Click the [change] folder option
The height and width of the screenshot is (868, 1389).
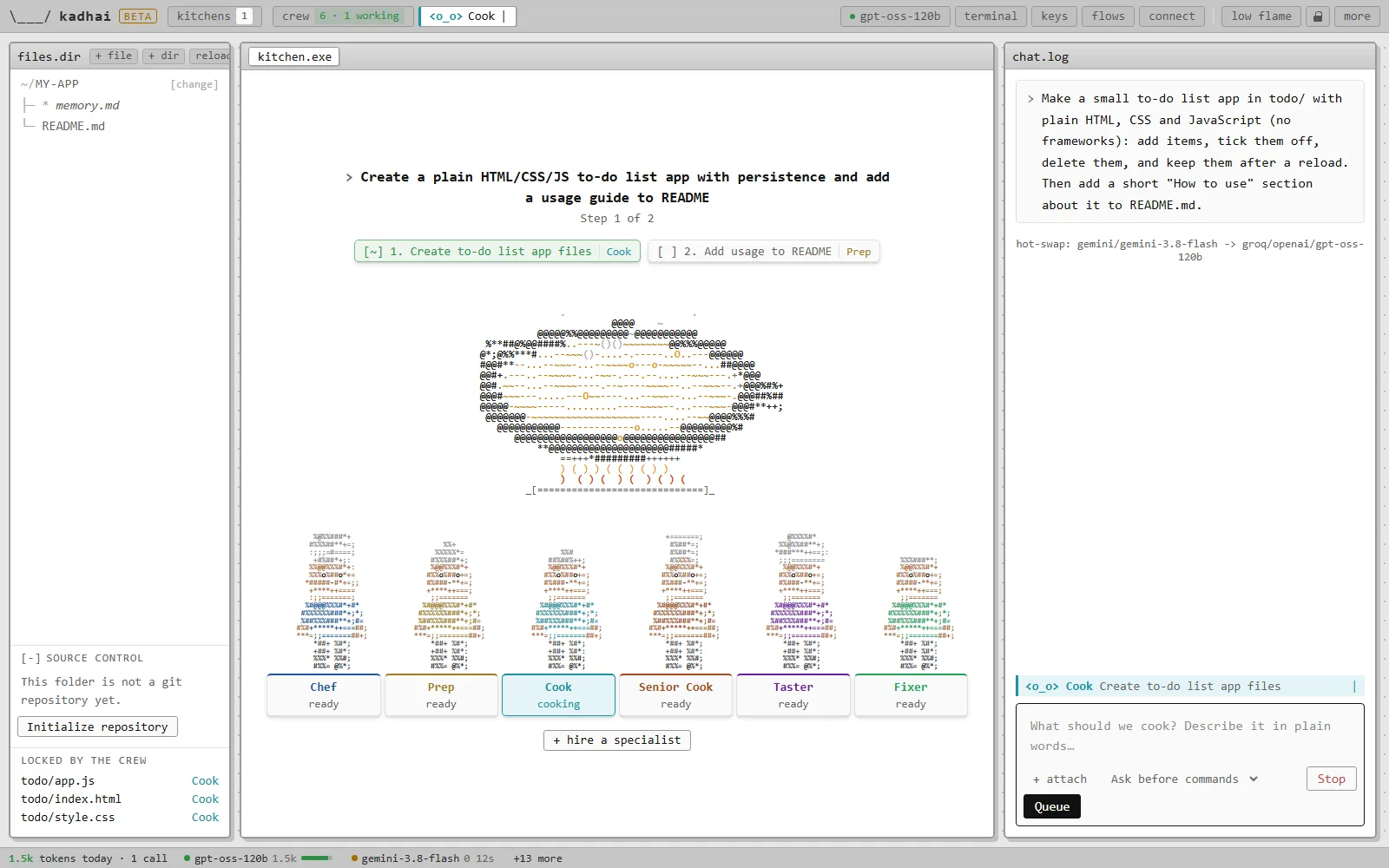194,84
